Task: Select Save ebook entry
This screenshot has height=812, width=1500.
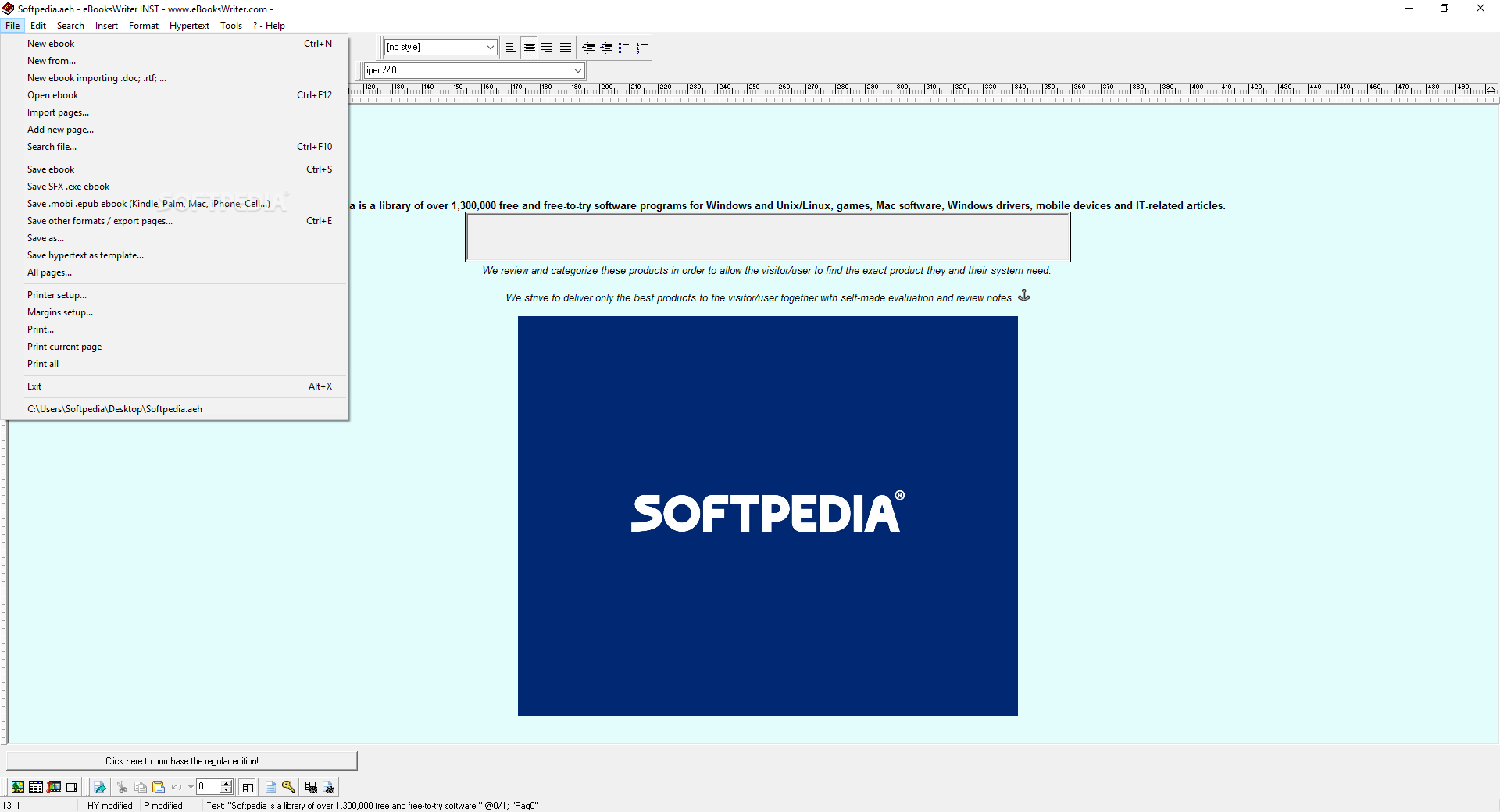Action: pos(175,169)
